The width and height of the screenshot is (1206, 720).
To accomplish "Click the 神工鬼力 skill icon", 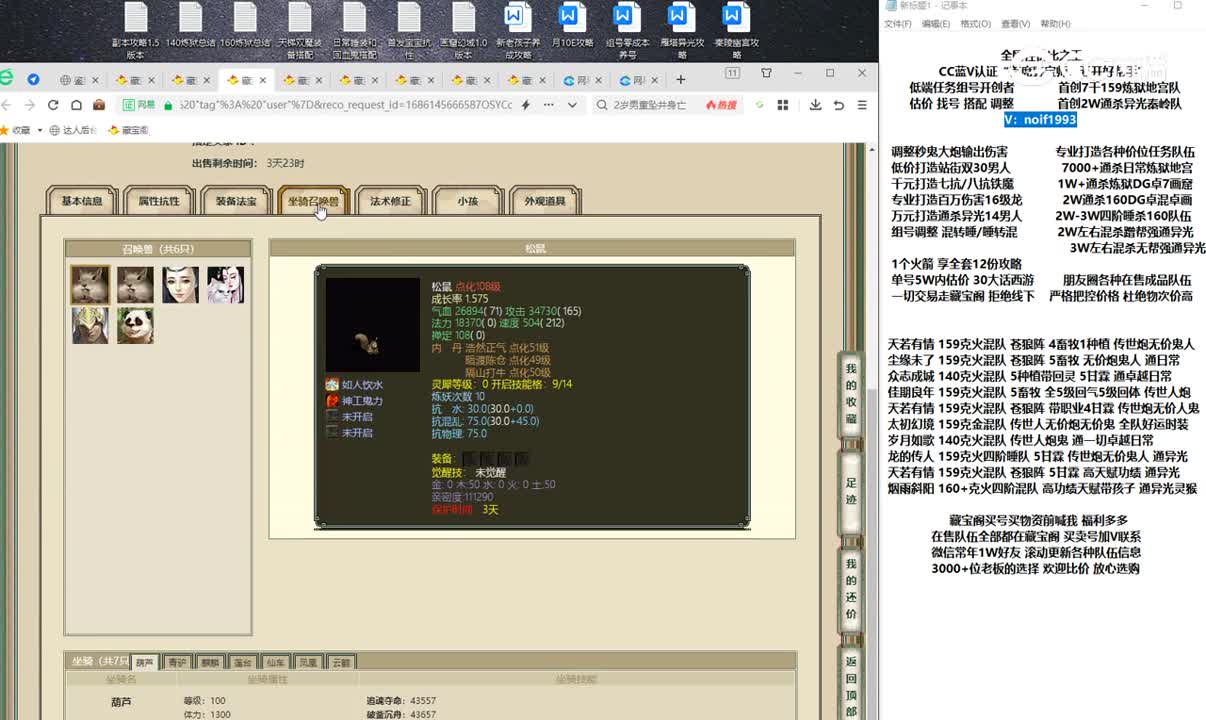I will tap(332, 401).
